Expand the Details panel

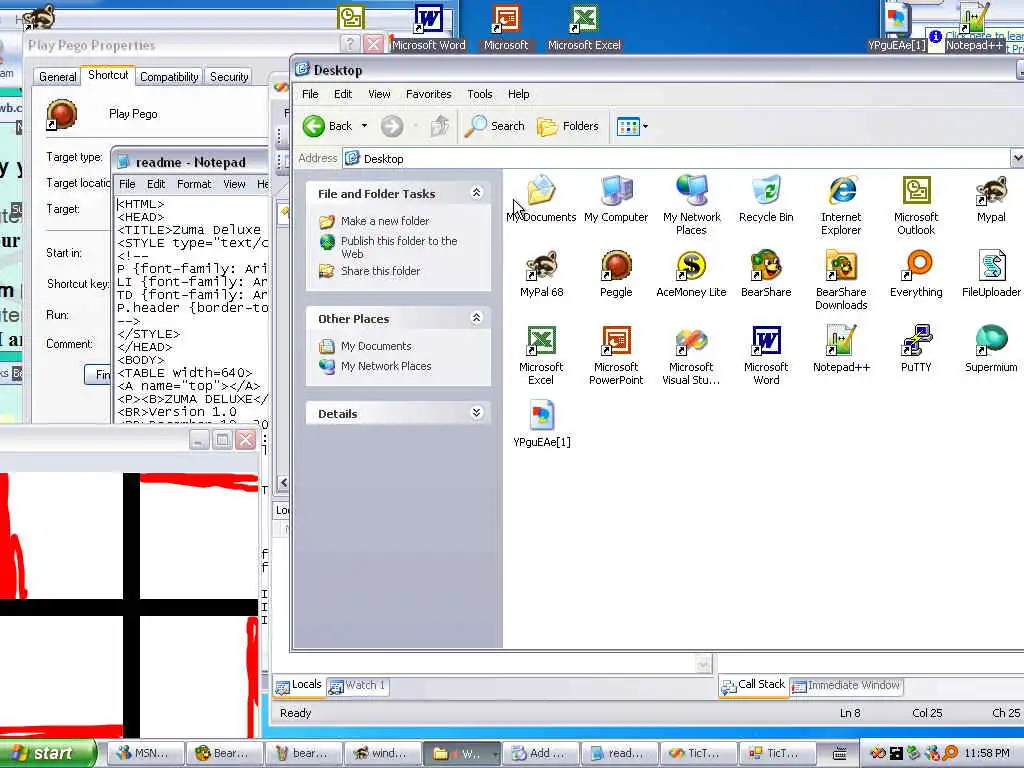pos(476,413)
